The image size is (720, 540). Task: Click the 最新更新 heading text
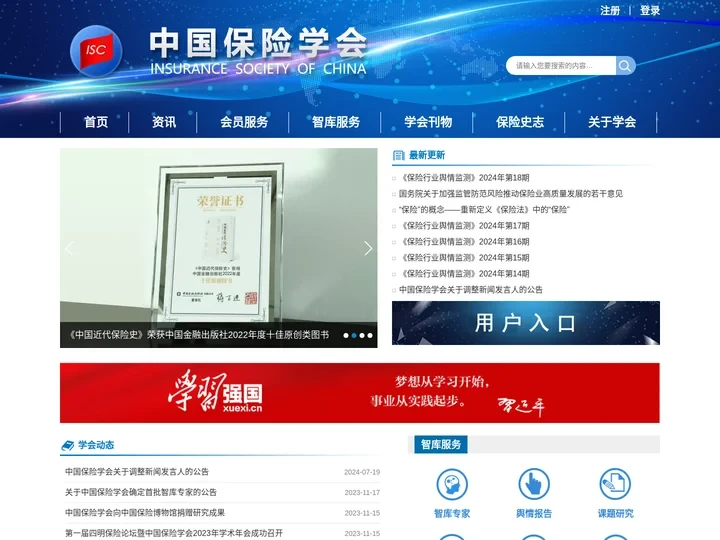[427, 155]
